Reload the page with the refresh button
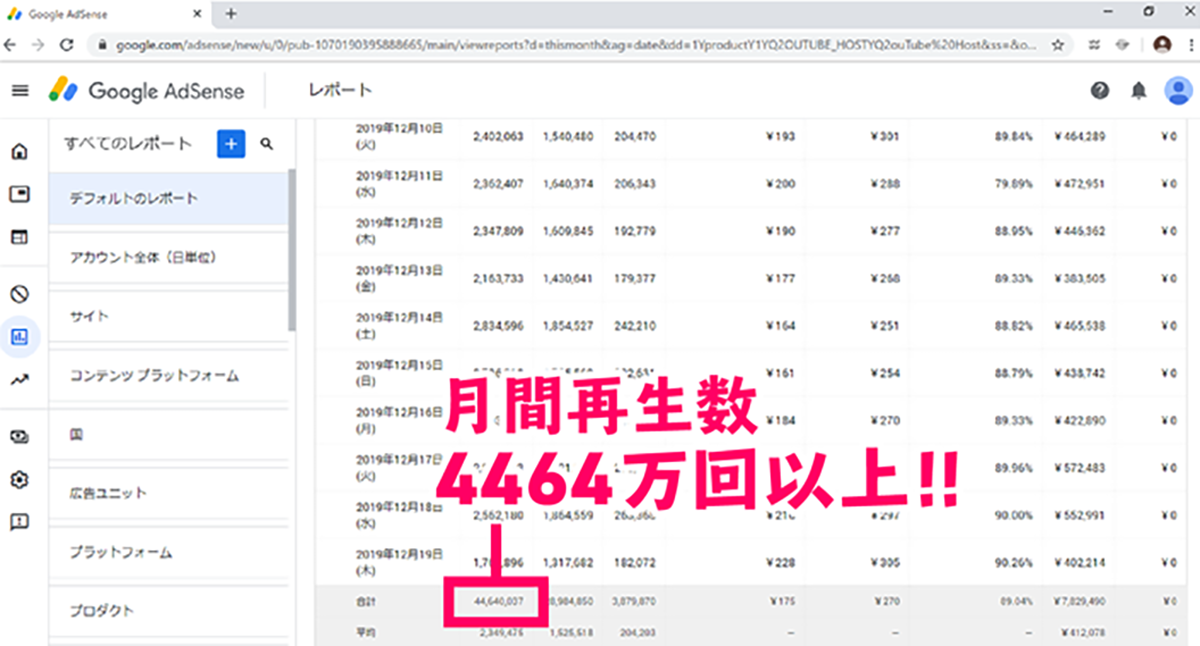 point(67,45)
